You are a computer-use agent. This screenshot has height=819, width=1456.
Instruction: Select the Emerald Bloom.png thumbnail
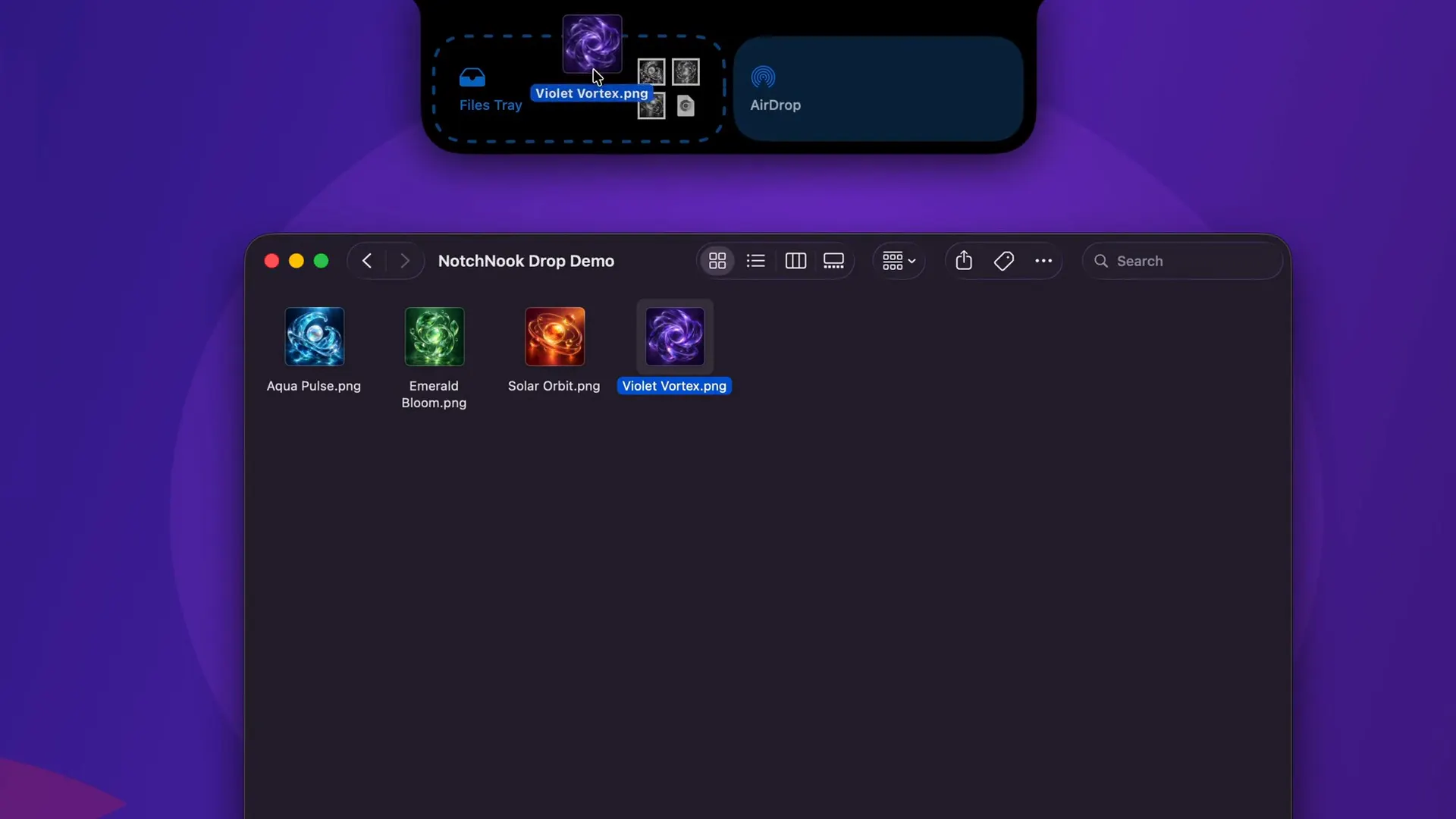(x=435, y=336)
